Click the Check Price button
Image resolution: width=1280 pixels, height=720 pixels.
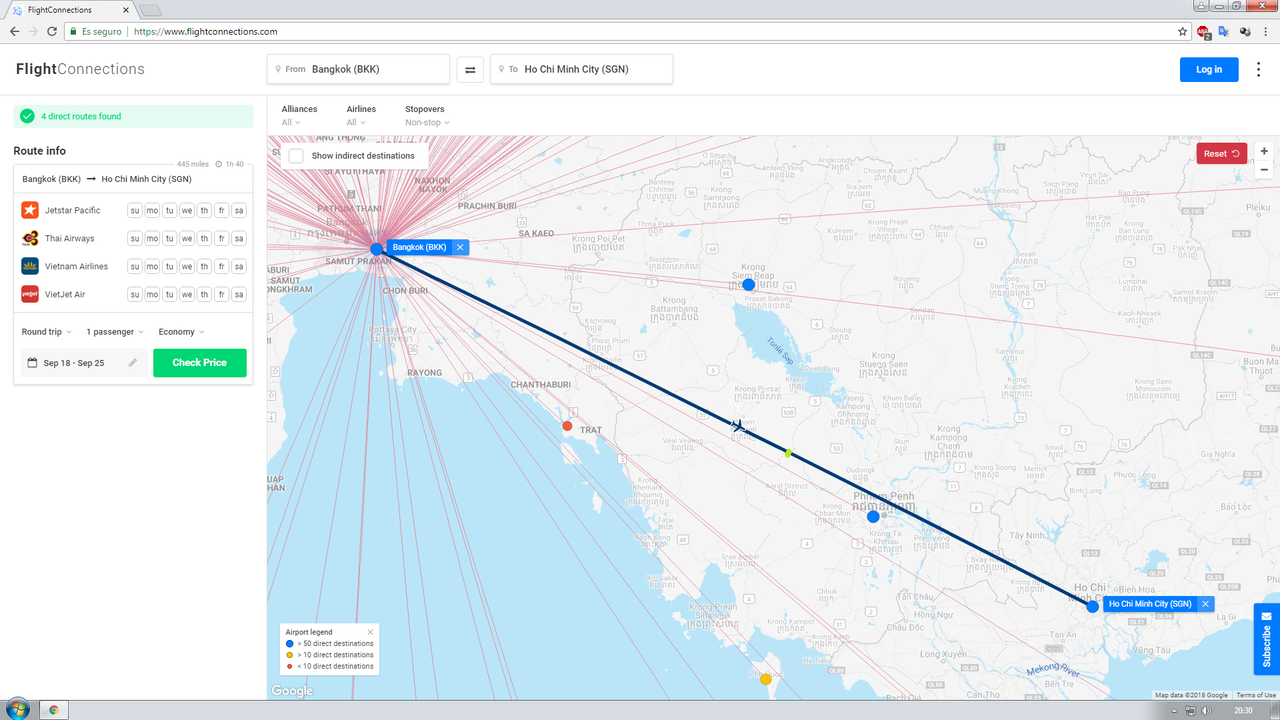coord(200,363)
